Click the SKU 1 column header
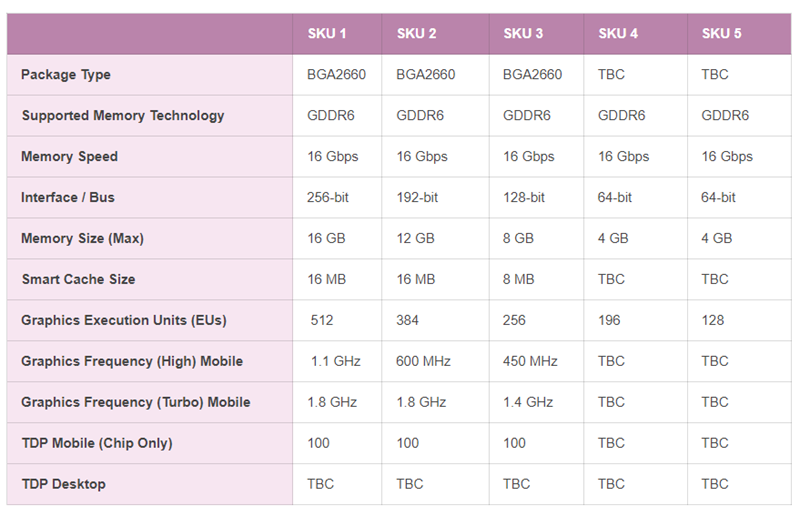The width and height of the screenshot is (800, 516). 327,34
